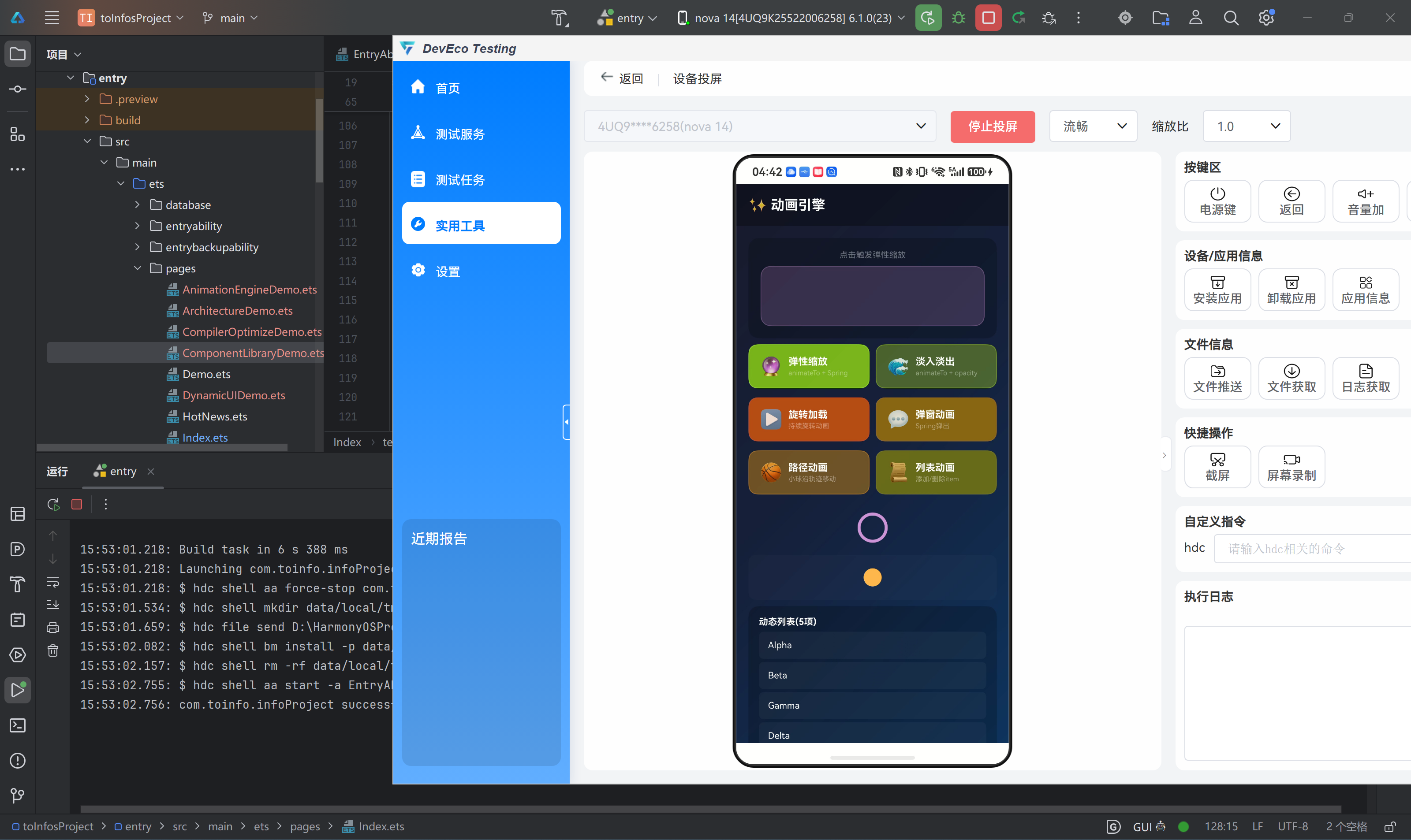Viewport: 1411px width, 840px height.
Task: Open the main branch dropdown
Action: pyautogui.click(x=230, y=18)
